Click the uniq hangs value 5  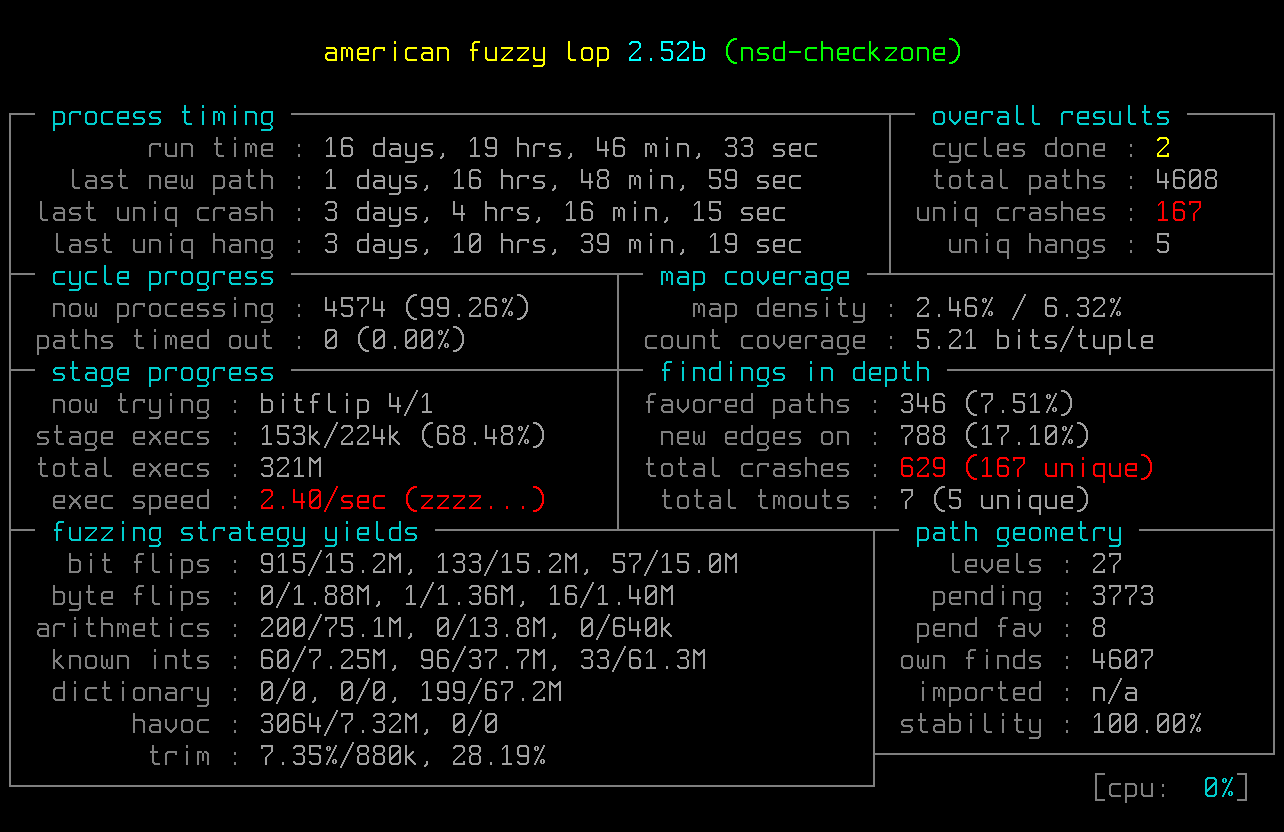pyautogui.click(x=1163, y=245)
